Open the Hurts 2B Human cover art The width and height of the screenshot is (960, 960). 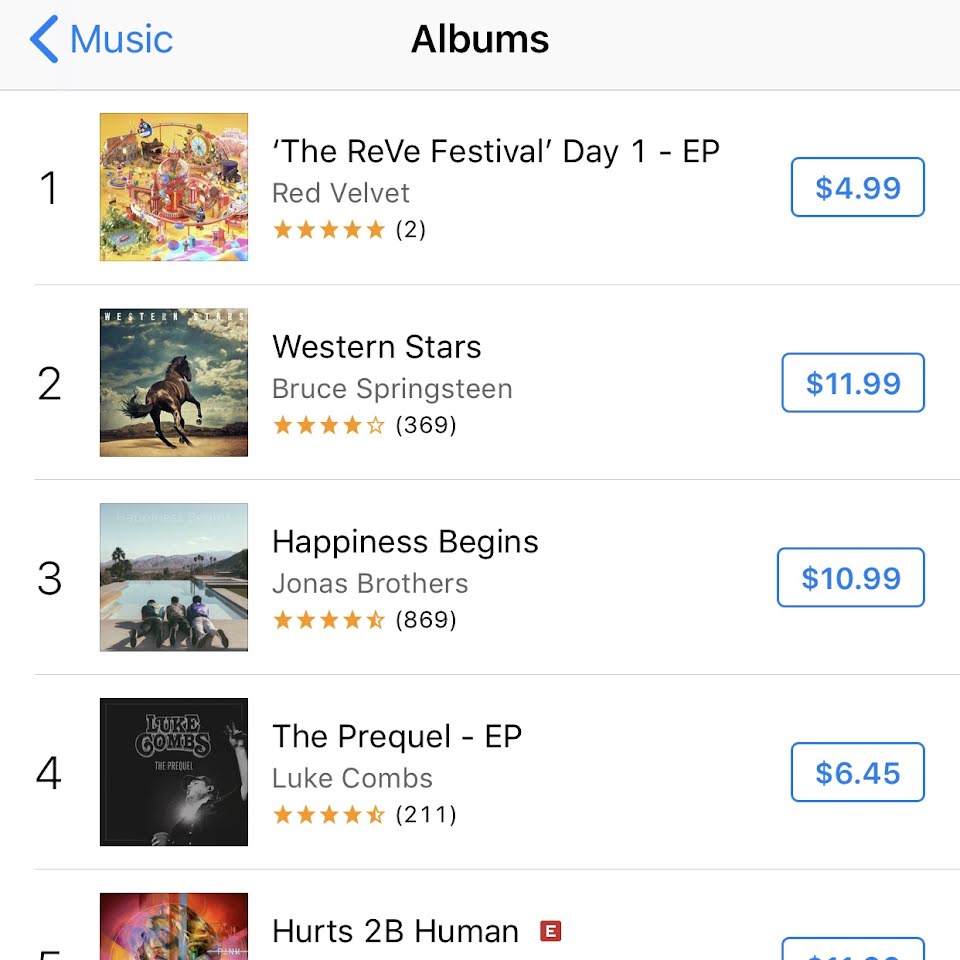[x=174, y=926]
